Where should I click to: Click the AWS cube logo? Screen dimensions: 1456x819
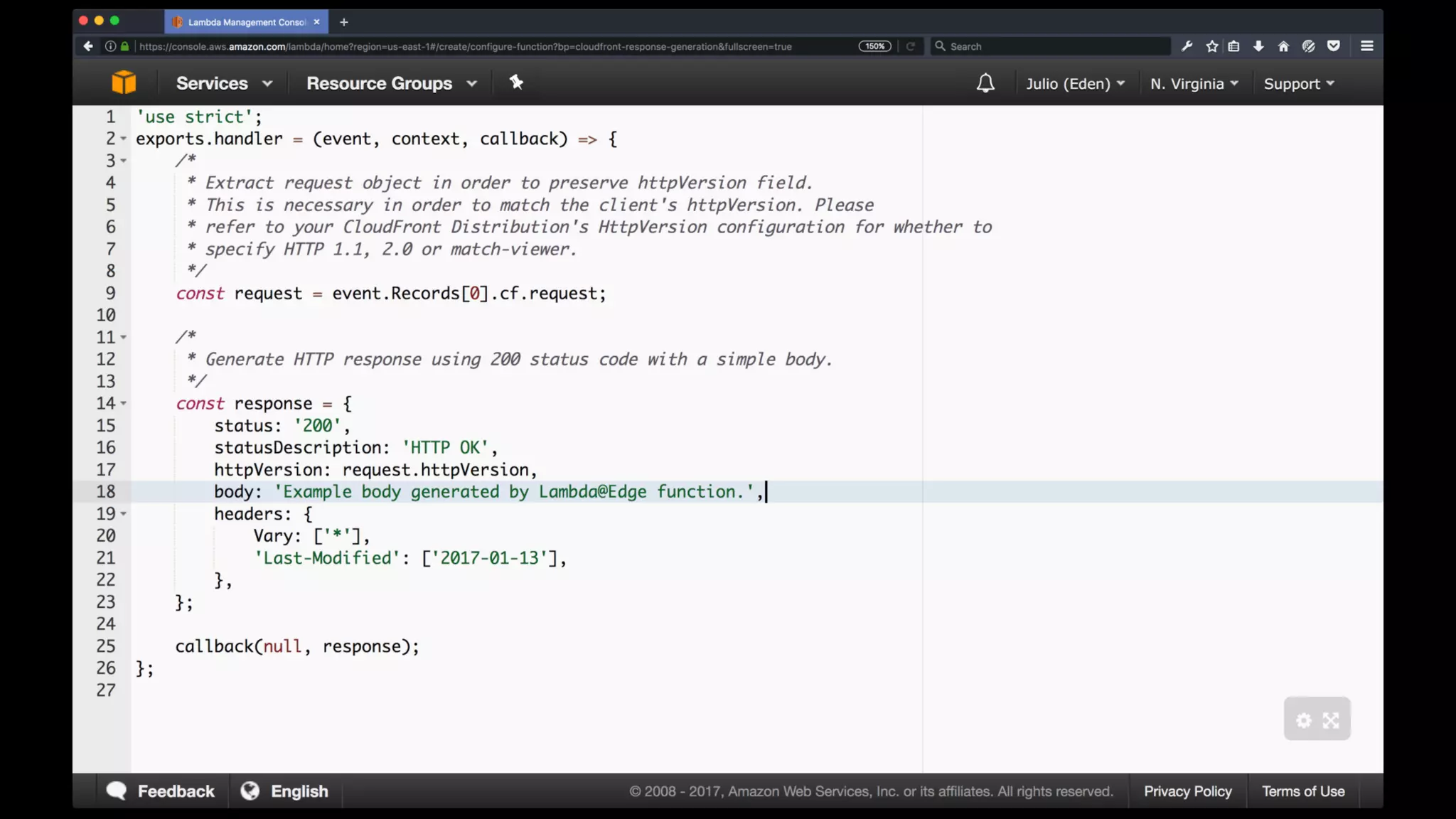pos(124,82)
